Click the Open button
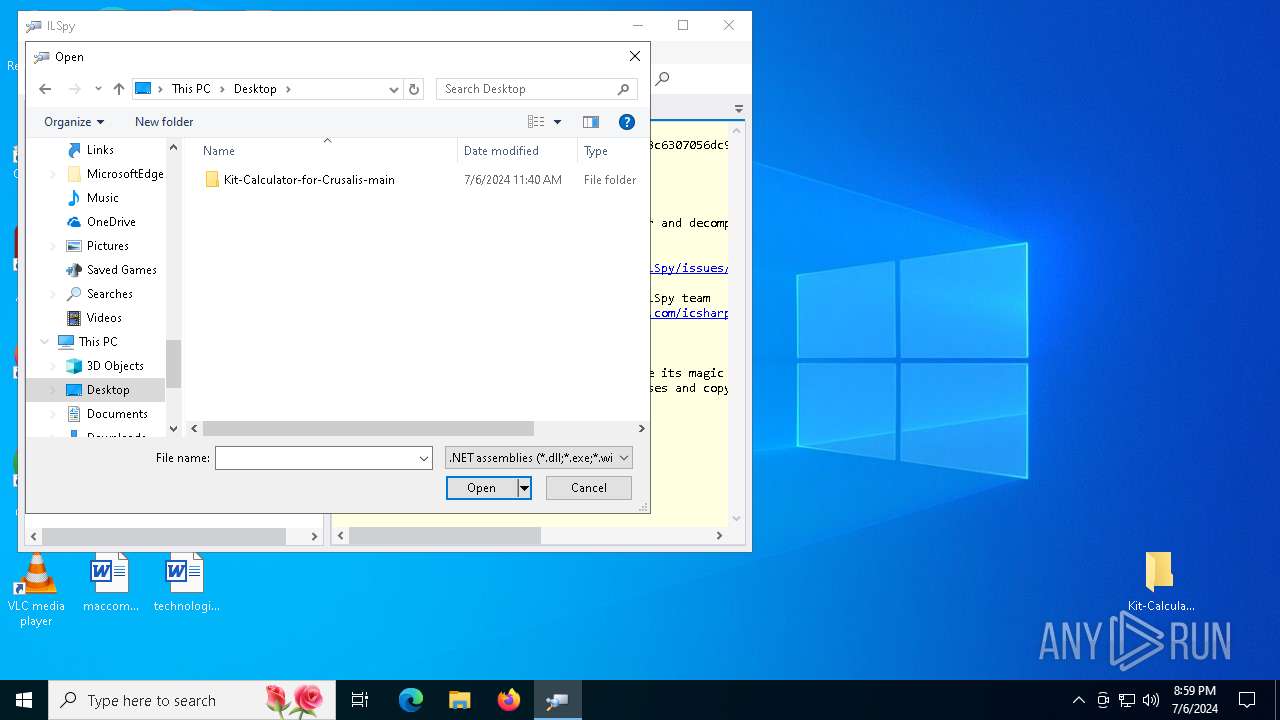The height and width of the screenshot is (720, 1280). (x=481, y=488)
